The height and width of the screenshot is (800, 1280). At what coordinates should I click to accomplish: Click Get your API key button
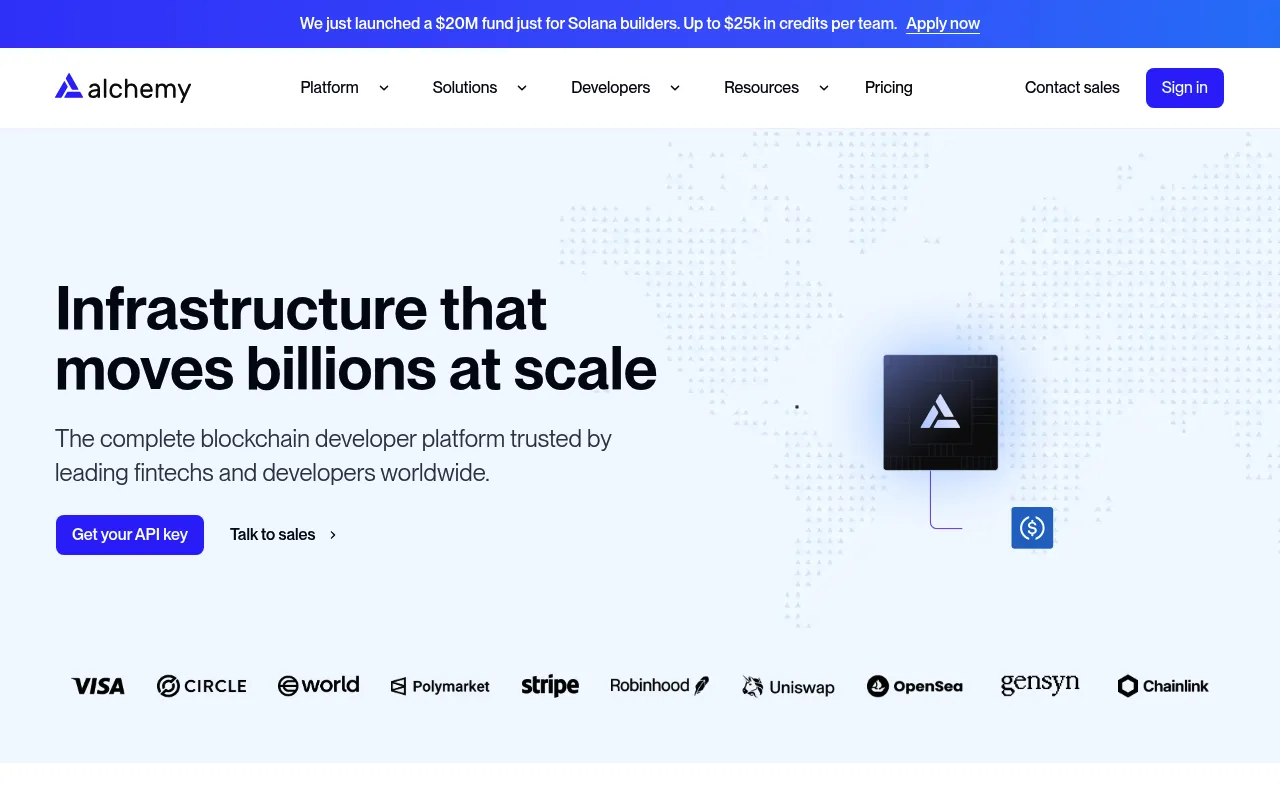pyautogui.click(x=130, y=535)
